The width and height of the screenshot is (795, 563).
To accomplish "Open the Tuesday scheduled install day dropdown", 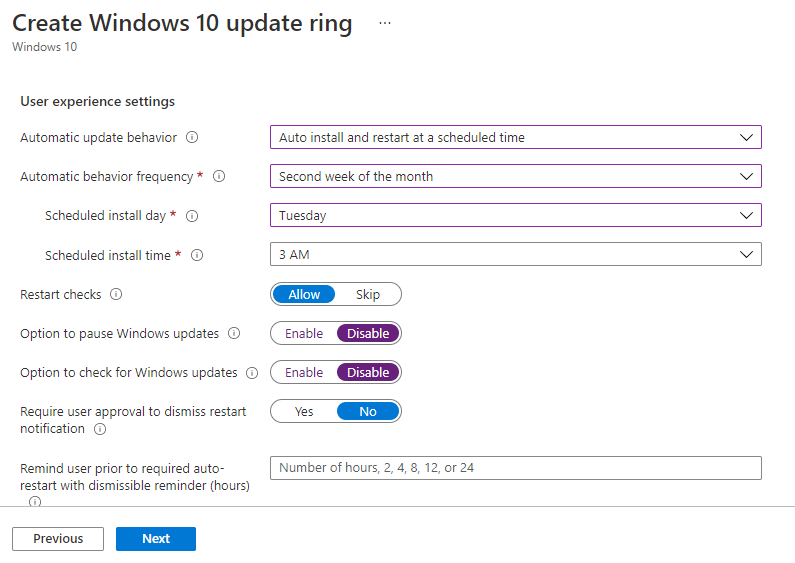I will pos(516,216).
